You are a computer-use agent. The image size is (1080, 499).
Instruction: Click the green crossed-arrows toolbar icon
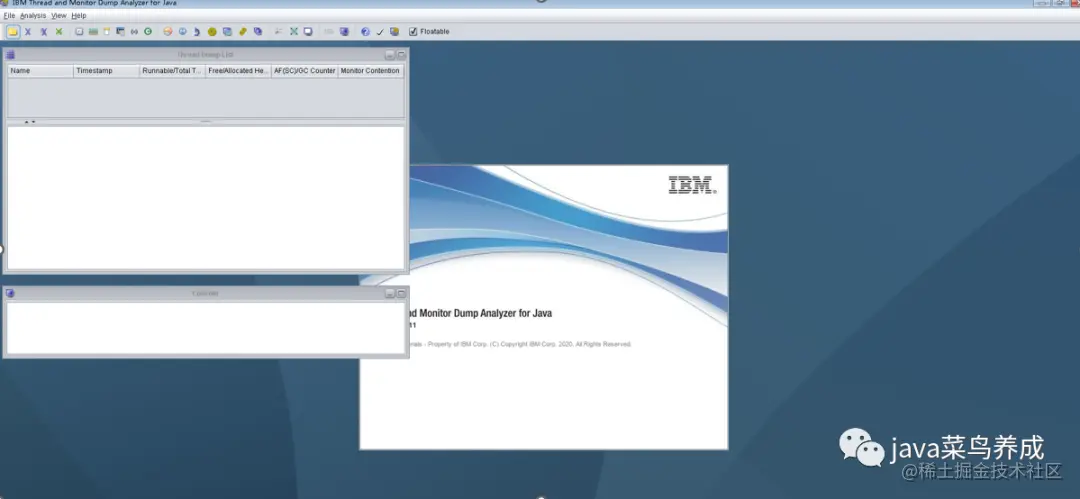click(x=294, y=32)
